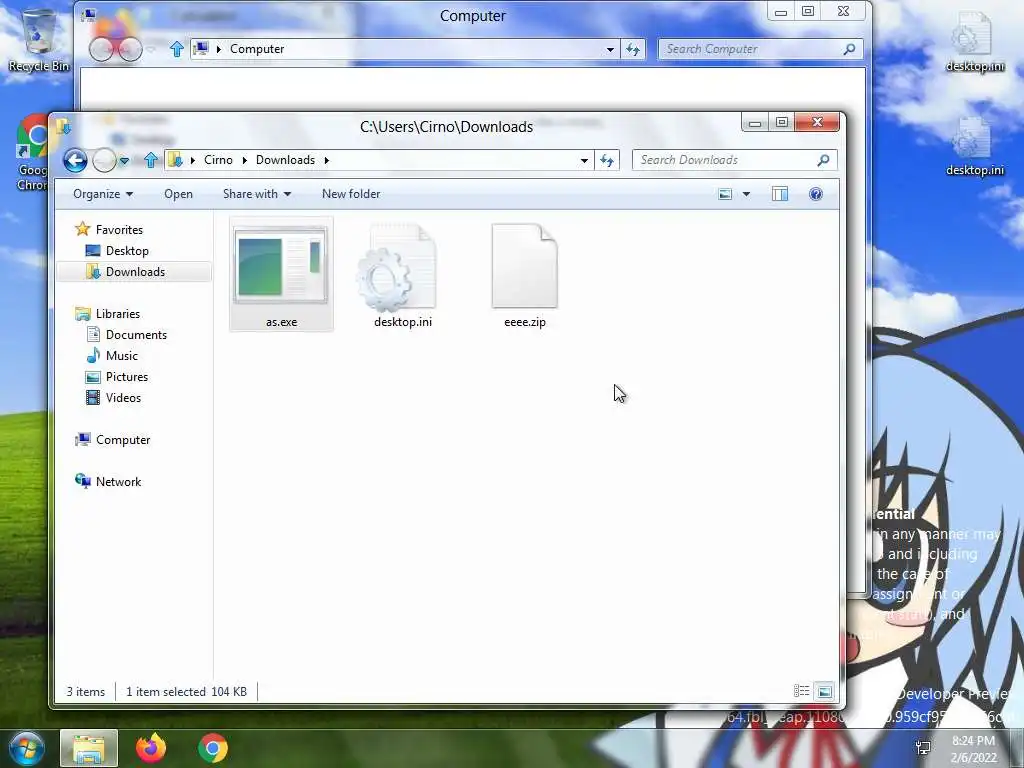Launch Chrome from the taskbar
This screenshot has width=1024, height=768.
coord(212,748)
